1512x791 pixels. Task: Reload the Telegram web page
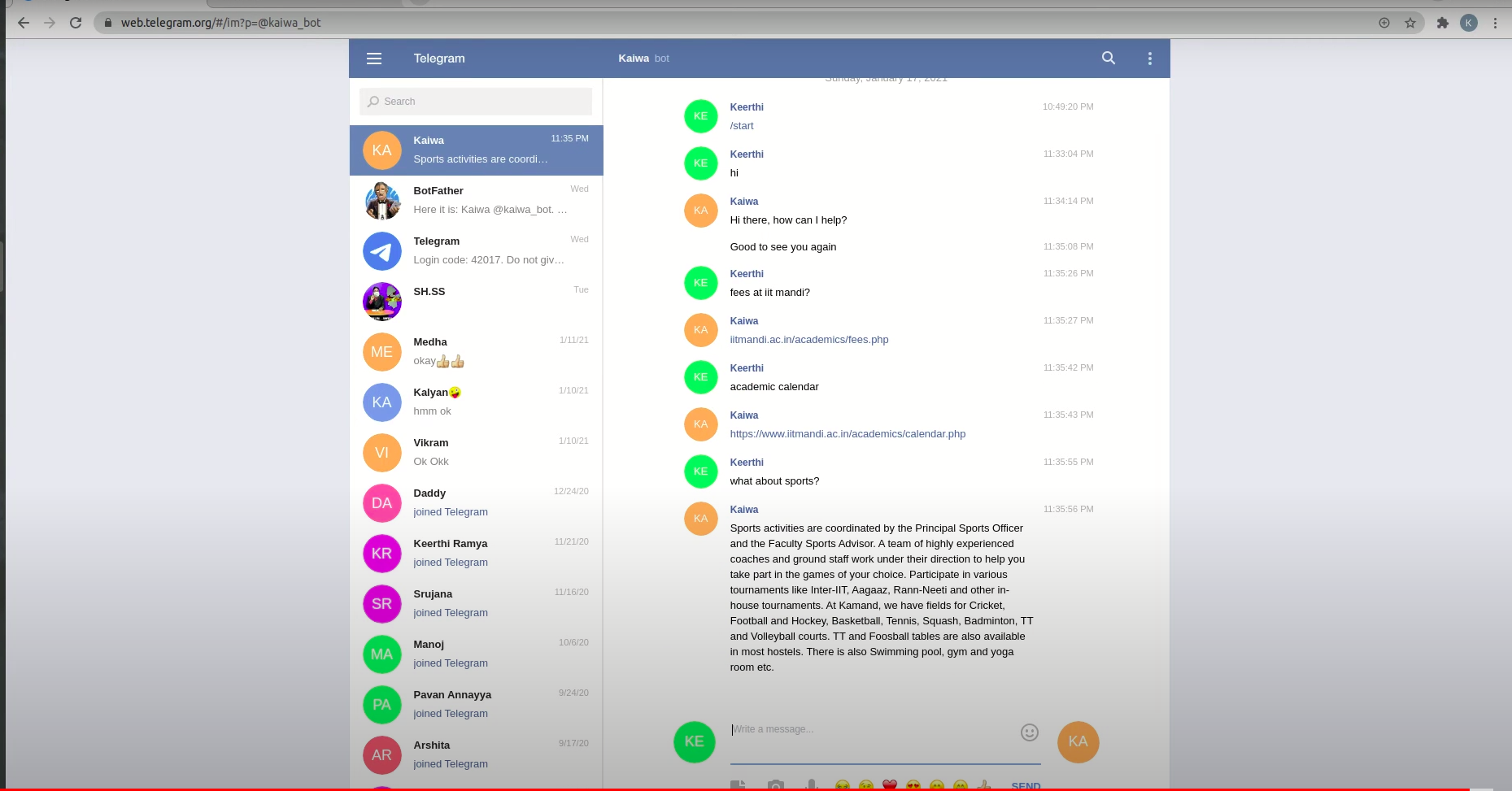[x=76, y=23]
